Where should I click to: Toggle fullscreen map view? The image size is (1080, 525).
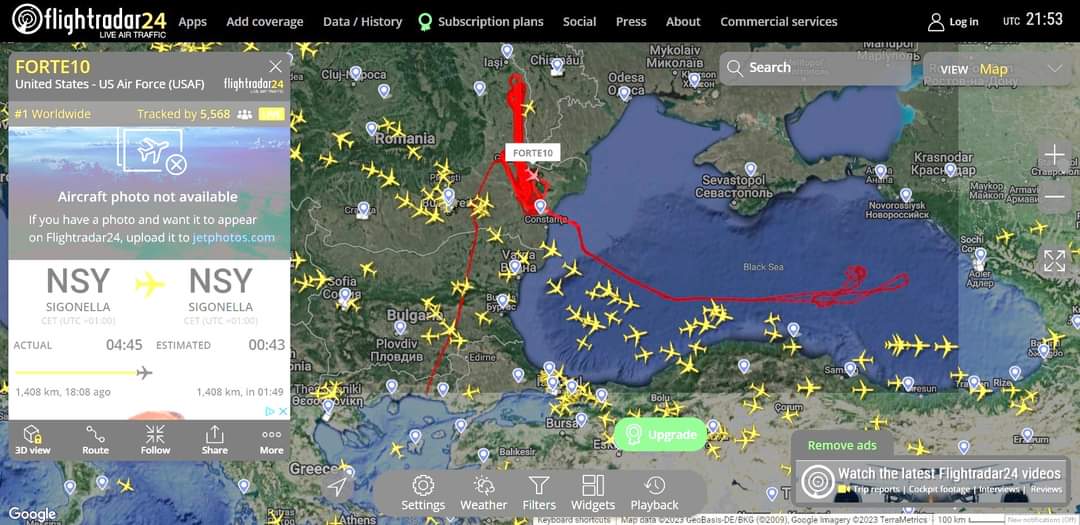pyautogui.click(x=1055, y=261)
